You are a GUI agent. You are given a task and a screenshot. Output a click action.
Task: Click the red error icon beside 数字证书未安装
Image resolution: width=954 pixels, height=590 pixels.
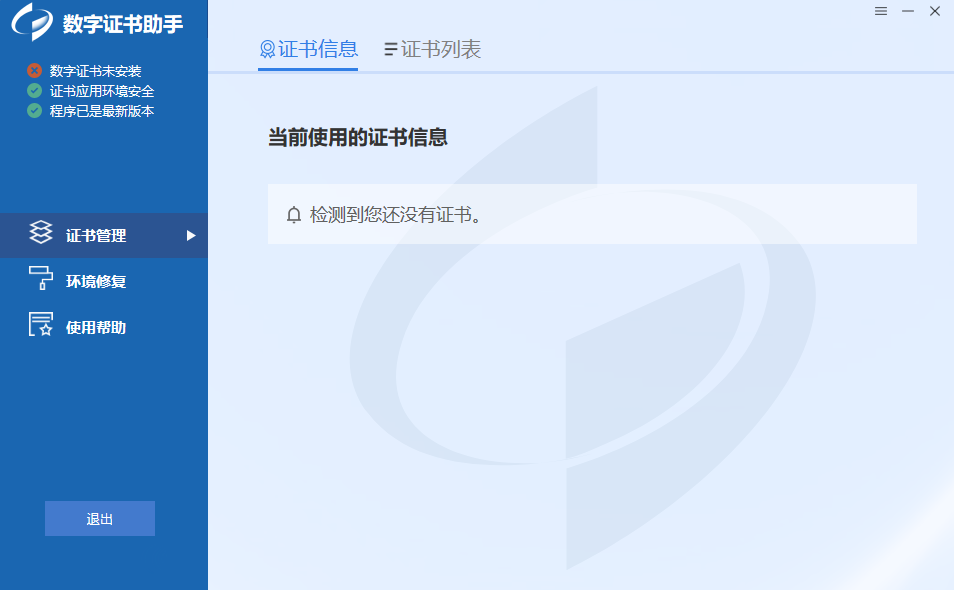pyautogui.click(x=35, y=71)
